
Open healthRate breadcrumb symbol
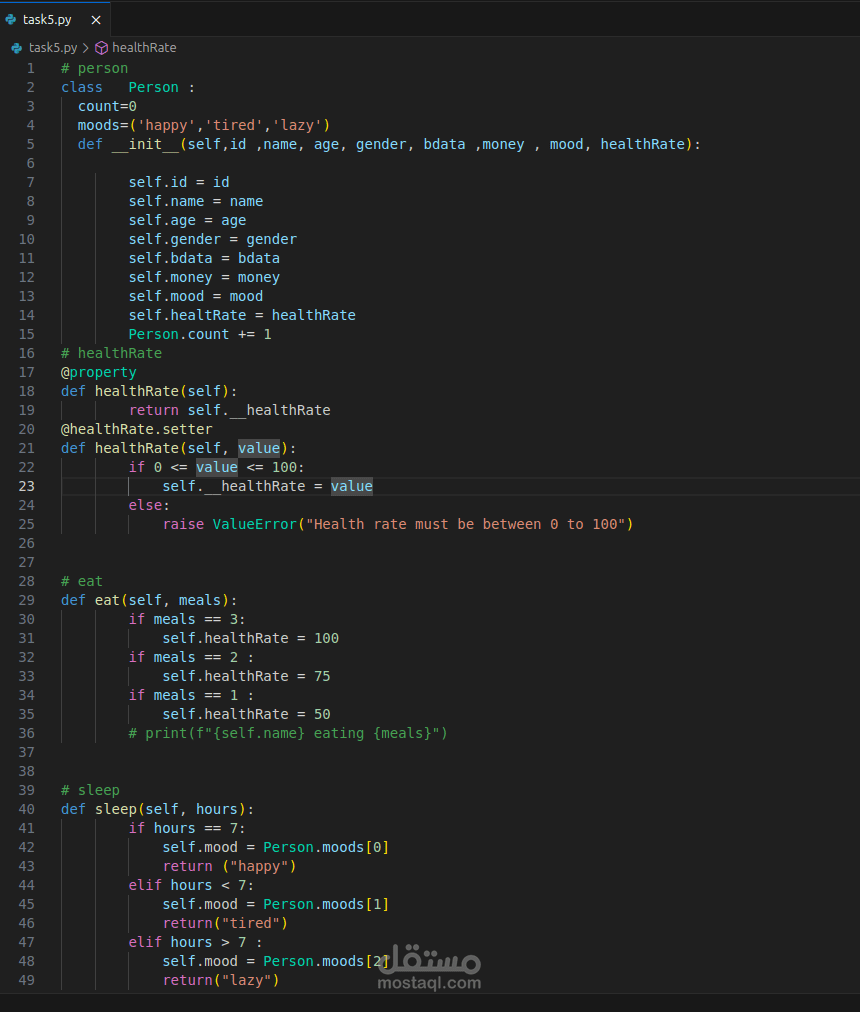pyautogui.click(x=144, y=48)
